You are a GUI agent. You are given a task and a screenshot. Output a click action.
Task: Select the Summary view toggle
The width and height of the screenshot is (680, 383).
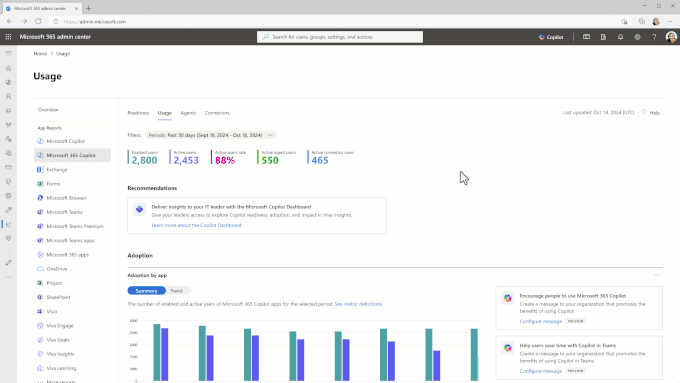tap(147, 291)
